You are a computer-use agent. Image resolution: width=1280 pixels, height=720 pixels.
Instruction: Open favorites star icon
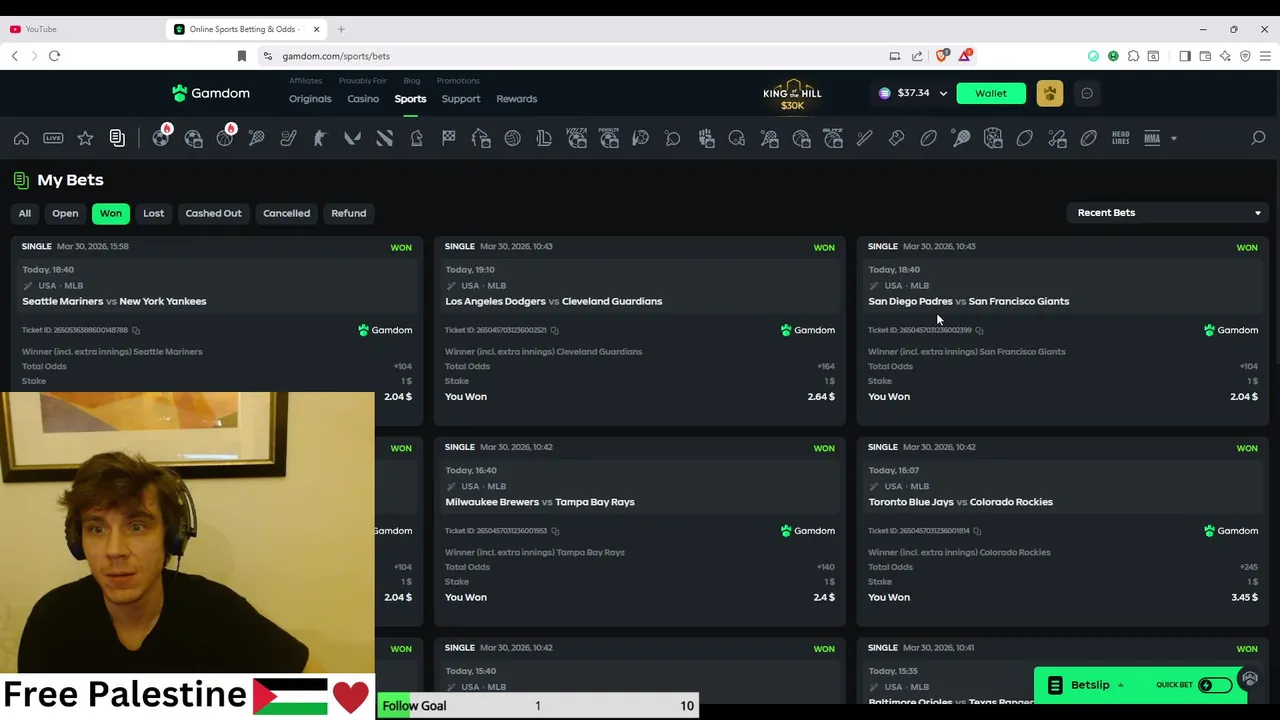[85, 138]
